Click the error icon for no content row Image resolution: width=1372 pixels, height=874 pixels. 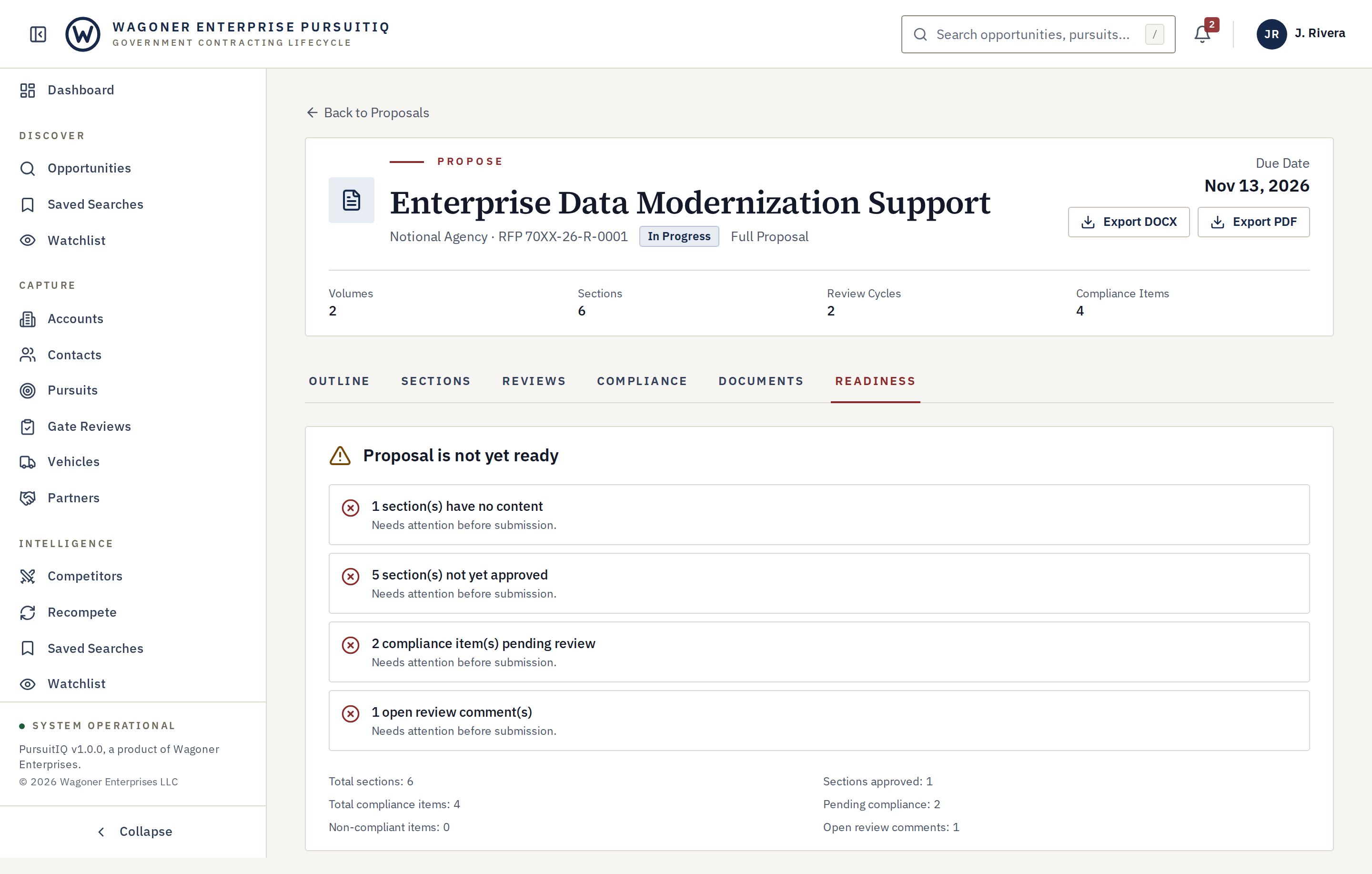point(351,508)
